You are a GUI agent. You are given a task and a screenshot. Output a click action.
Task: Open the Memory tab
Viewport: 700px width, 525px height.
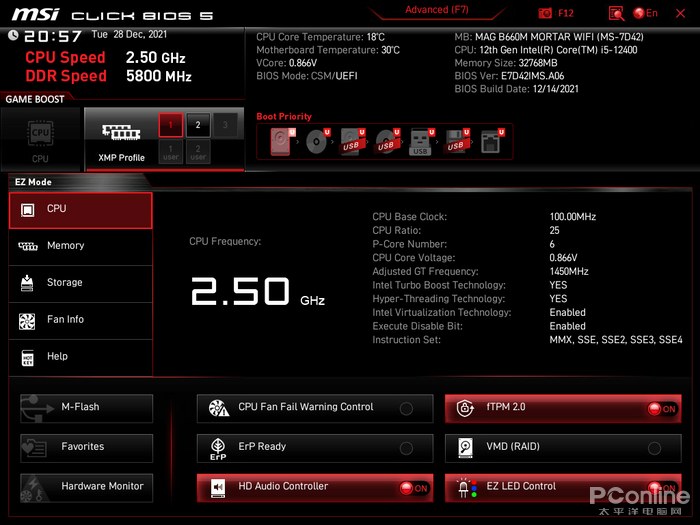80,246
